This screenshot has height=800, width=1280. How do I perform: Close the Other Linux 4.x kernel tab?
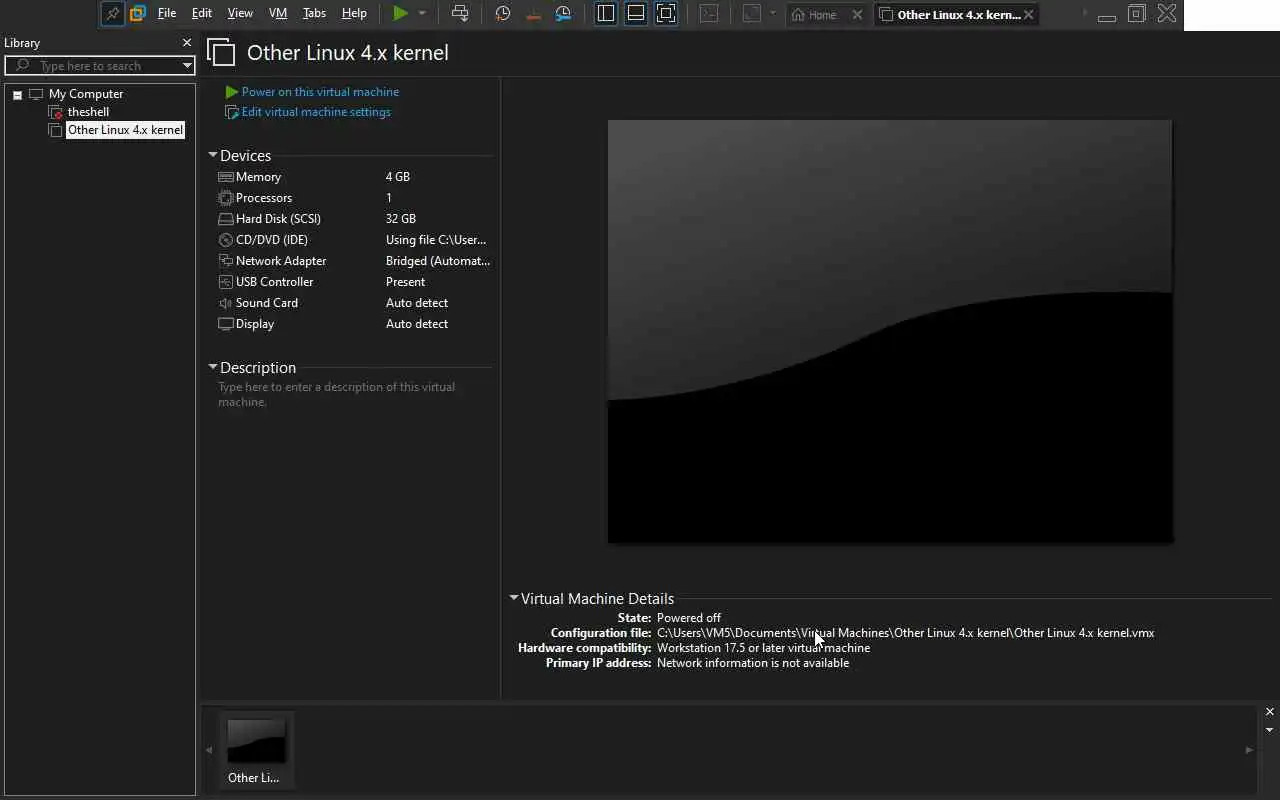pos(1028,15)
